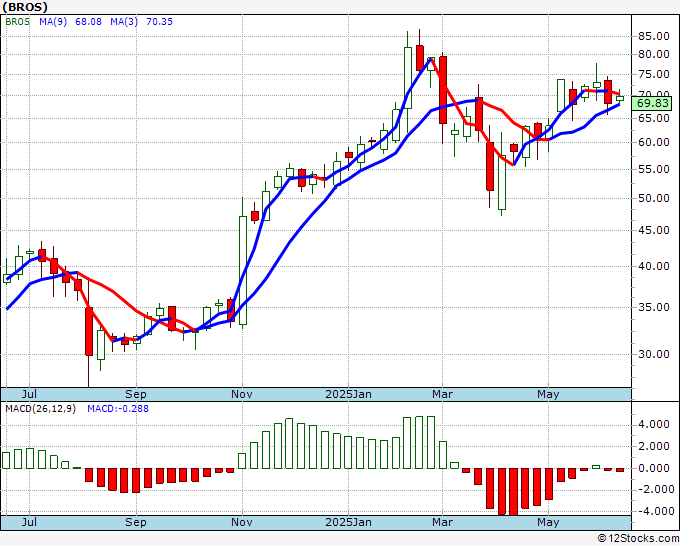Click Jul on the price chart time axis

coord(29,394)
